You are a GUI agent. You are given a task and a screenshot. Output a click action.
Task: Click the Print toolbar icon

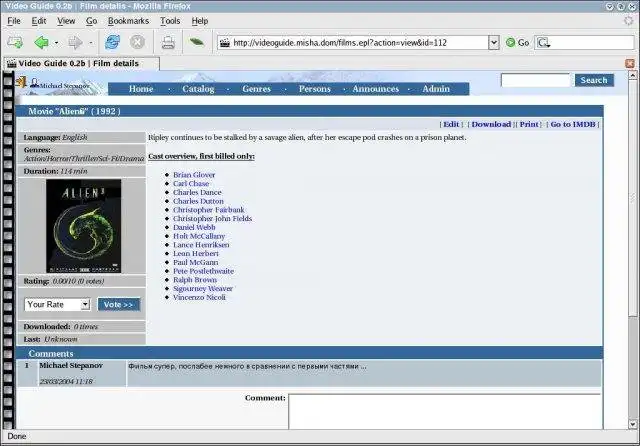tap(168, 42)
